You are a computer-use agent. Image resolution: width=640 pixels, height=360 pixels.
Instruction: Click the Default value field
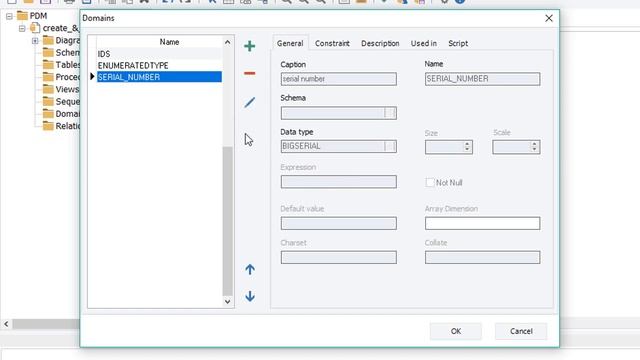tap(338, 223)
